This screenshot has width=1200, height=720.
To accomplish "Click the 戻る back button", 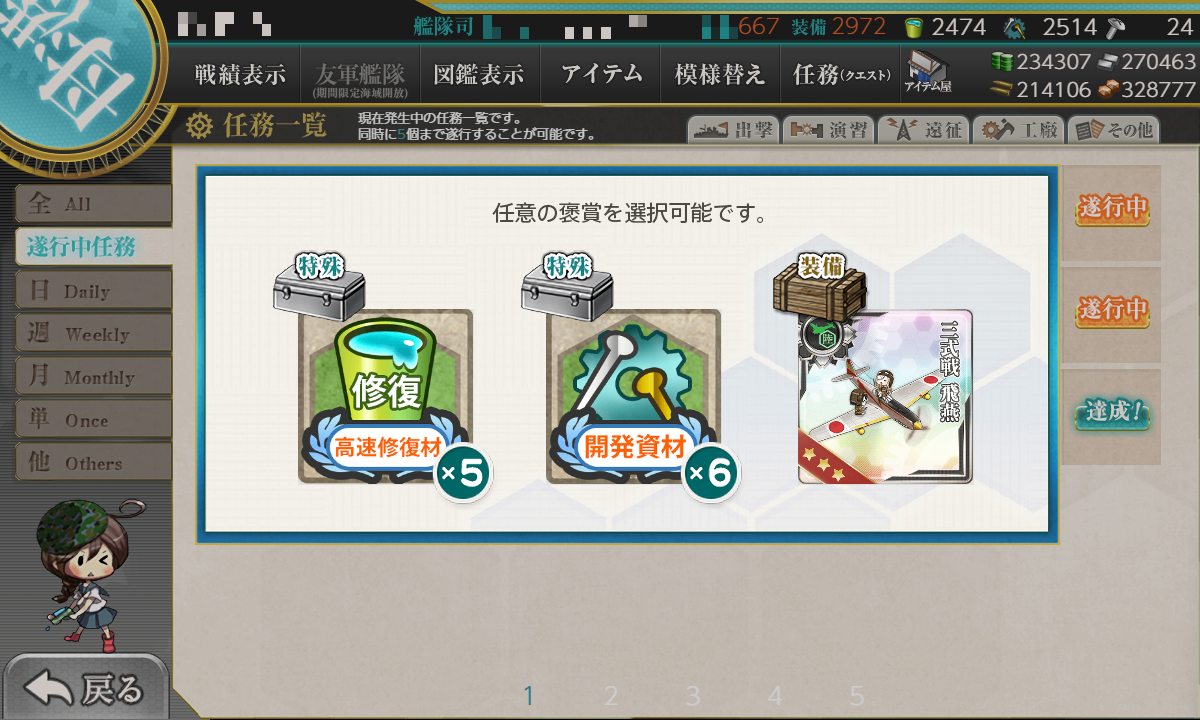I will 84,688.
